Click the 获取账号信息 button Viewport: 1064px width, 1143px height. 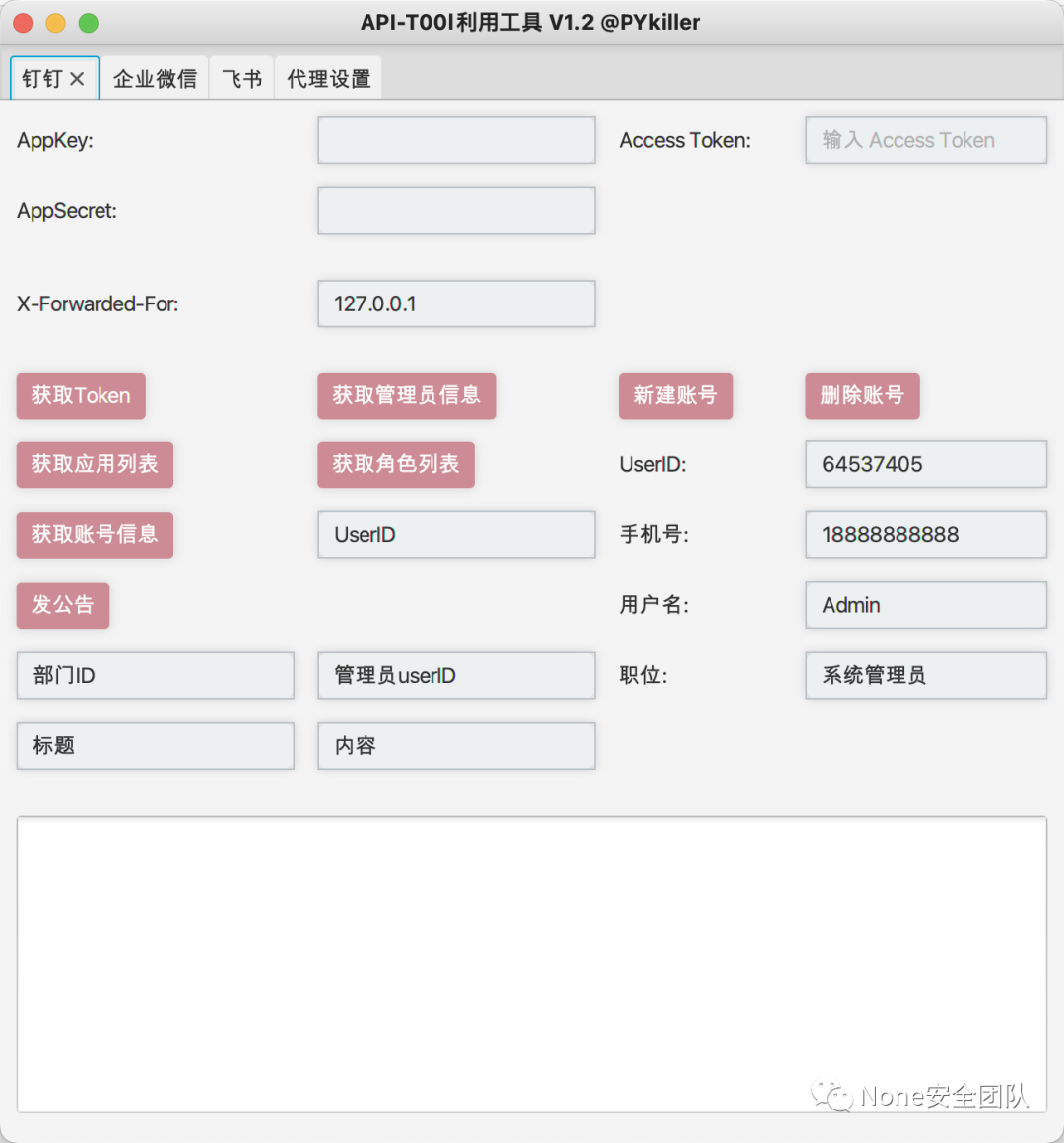pos(95,535)
